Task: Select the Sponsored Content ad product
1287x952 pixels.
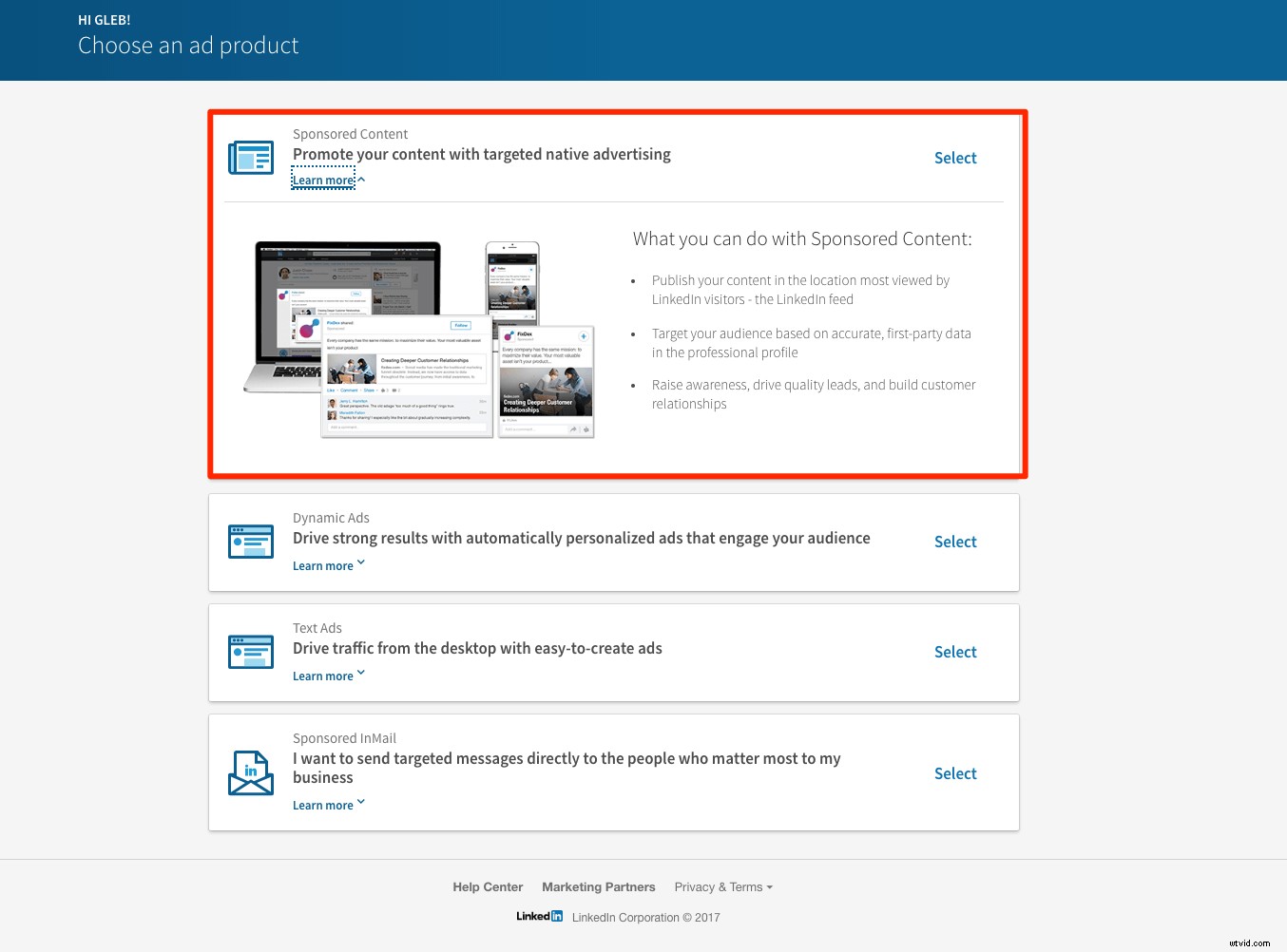Action: point(954,158)
